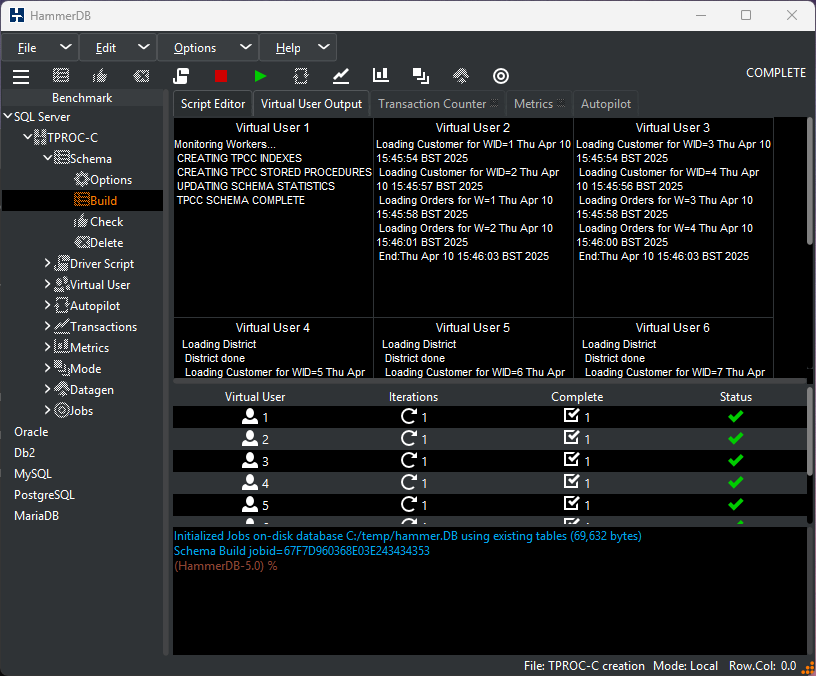Stop virtual users with red square

coord(221,76)
